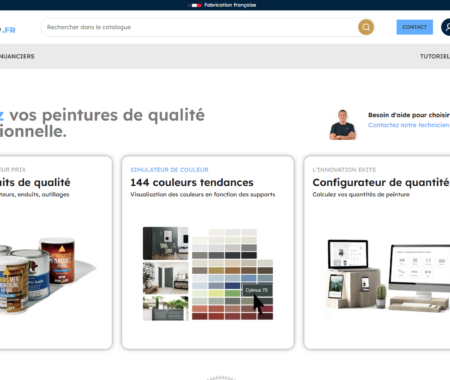Click the produits de qualité card heading

(x=35, y=182)
